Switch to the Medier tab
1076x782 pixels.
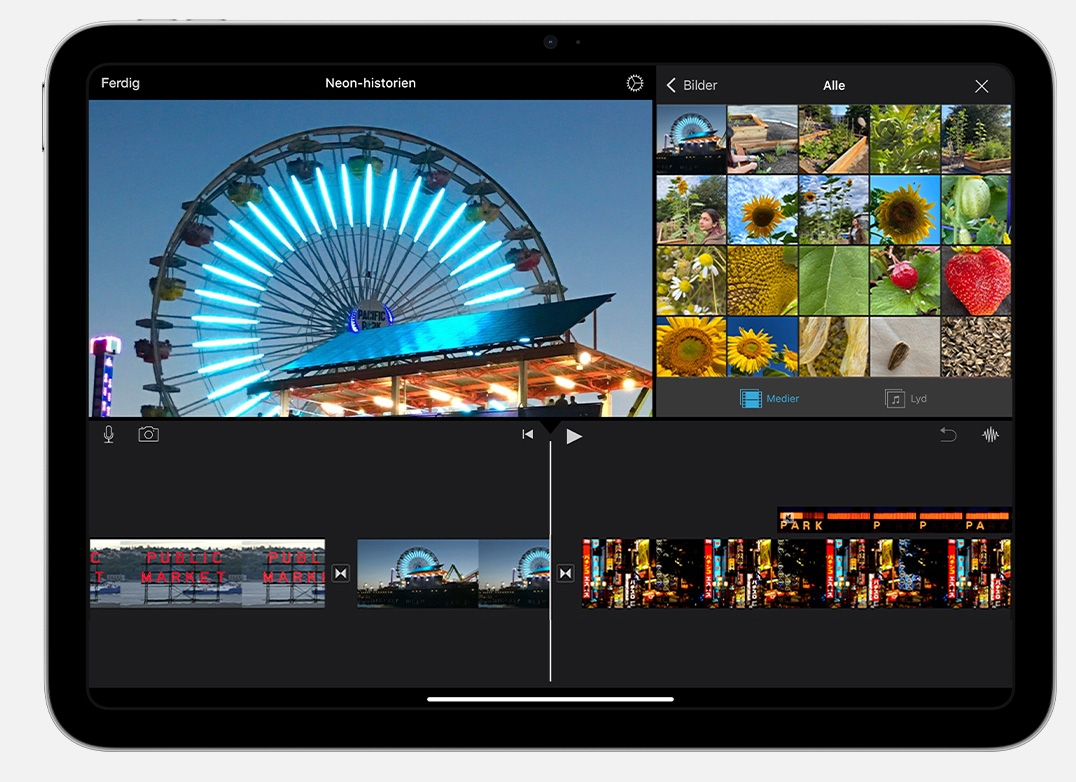tap(769, 399)
